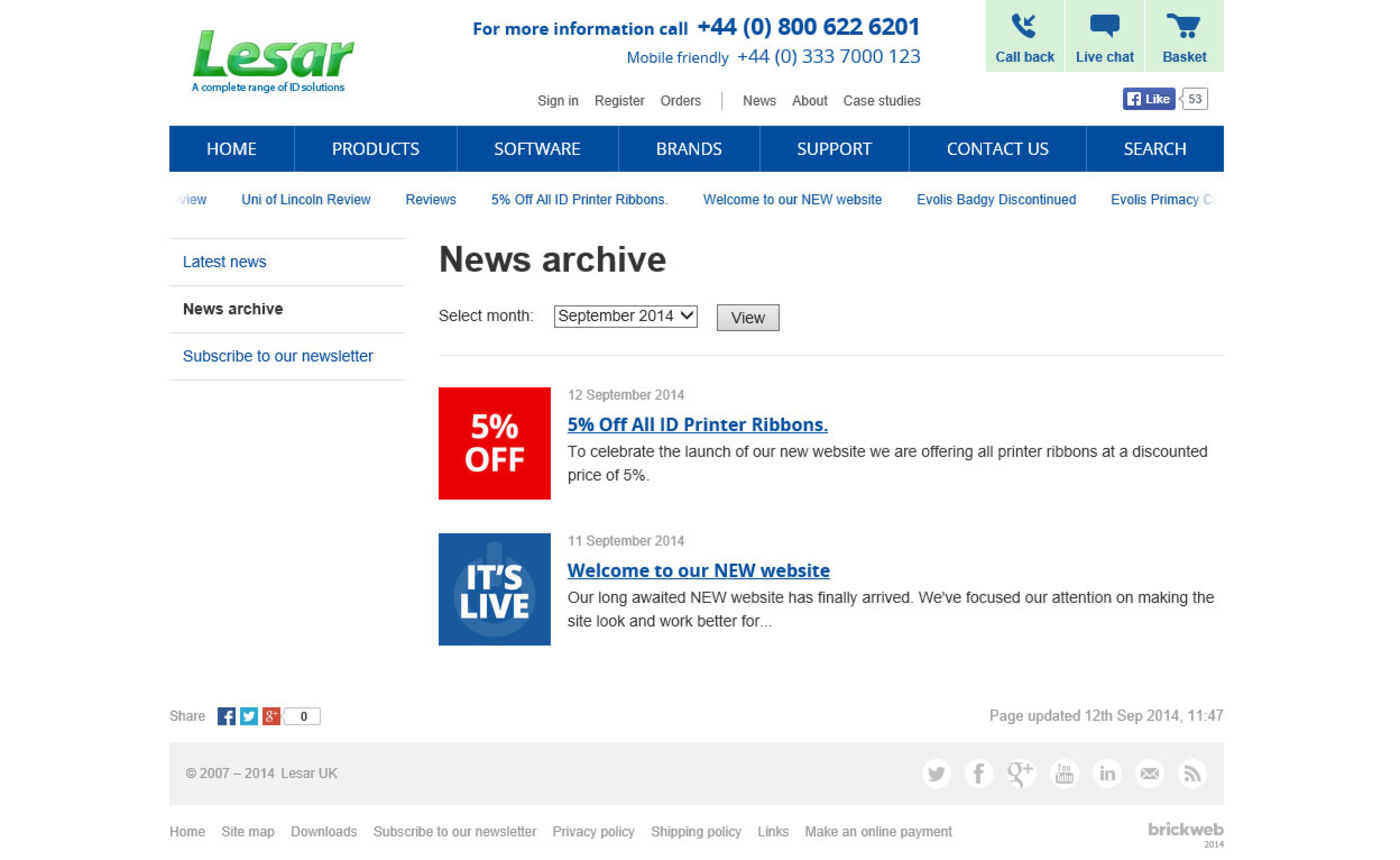Viewport: 1400px width, 860px height.
Task: Click the RSS feed footer icon
Action: tap(1191, 773)
